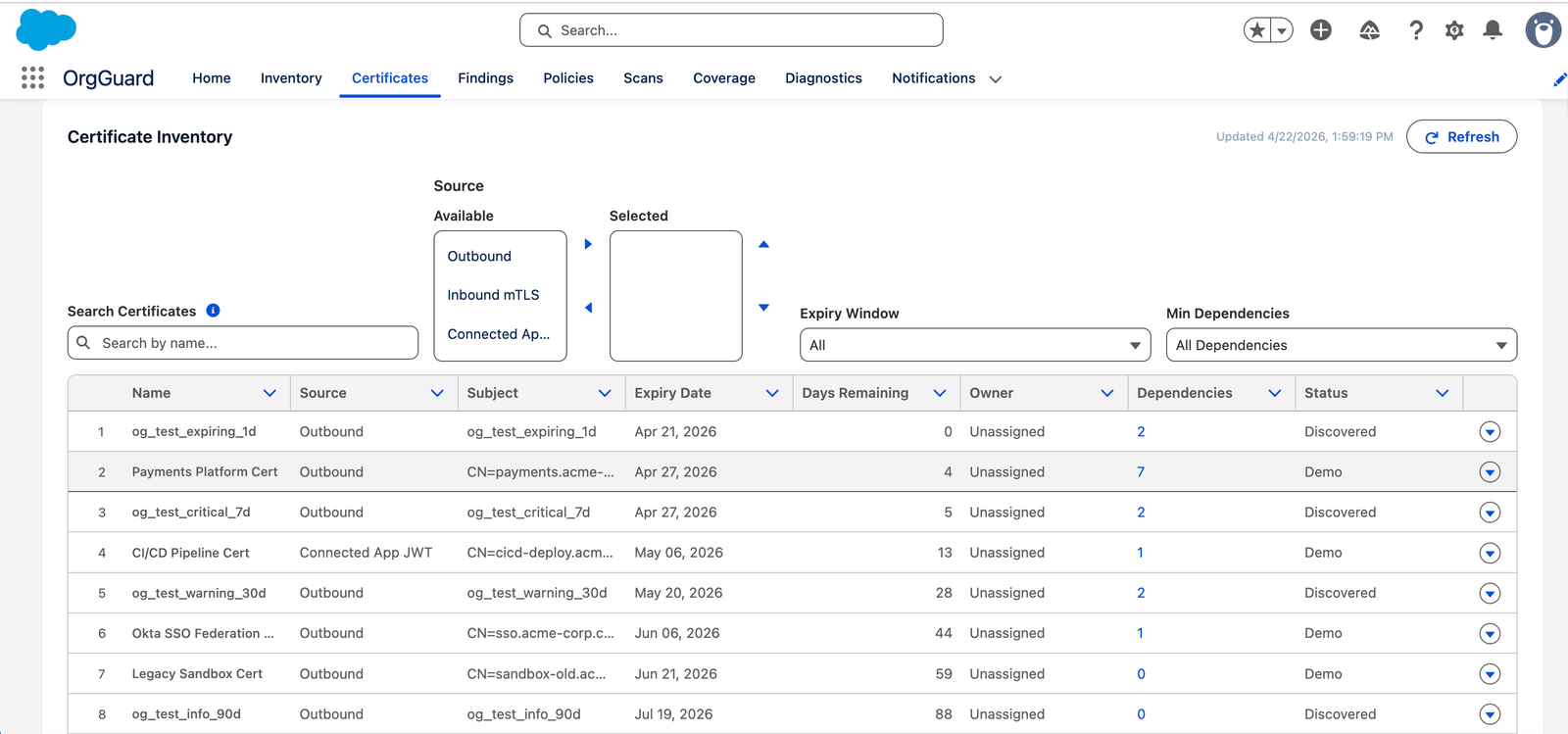This screenshot has width=1568, height=734.
Task: Click the Selected sources list box
Action: pos(676,296)
